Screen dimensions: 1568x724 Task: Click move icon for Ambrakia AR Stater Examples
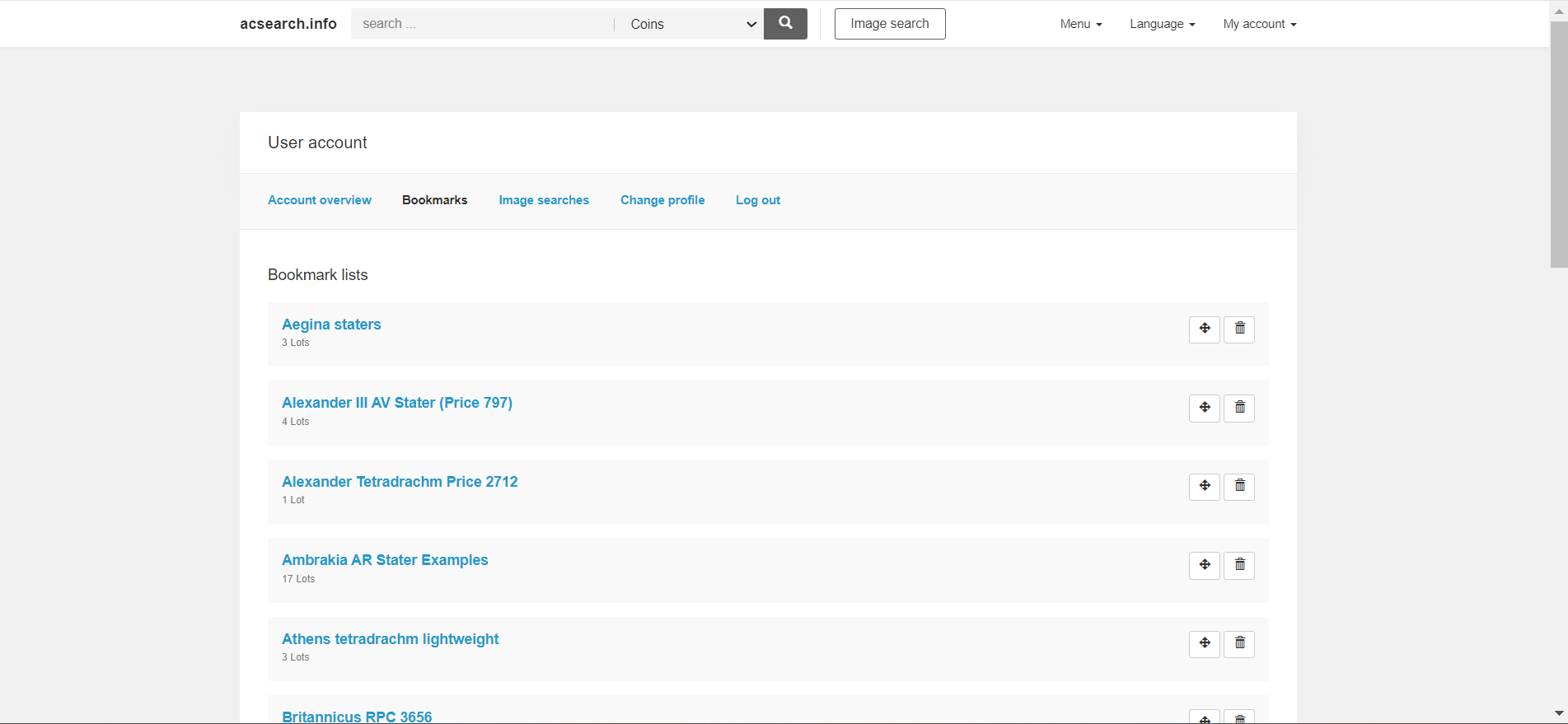1204,565
